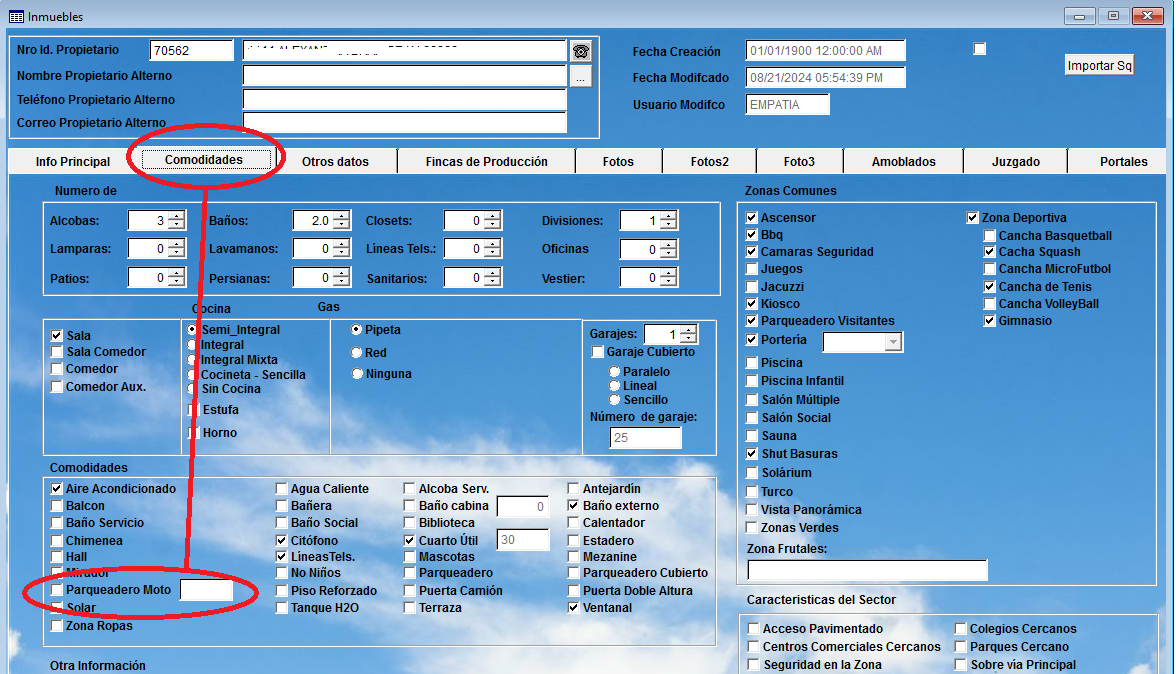1176x674 pixels.
Task: Uncheck the Sala checkbox
Action: click(x=56, y=335)
